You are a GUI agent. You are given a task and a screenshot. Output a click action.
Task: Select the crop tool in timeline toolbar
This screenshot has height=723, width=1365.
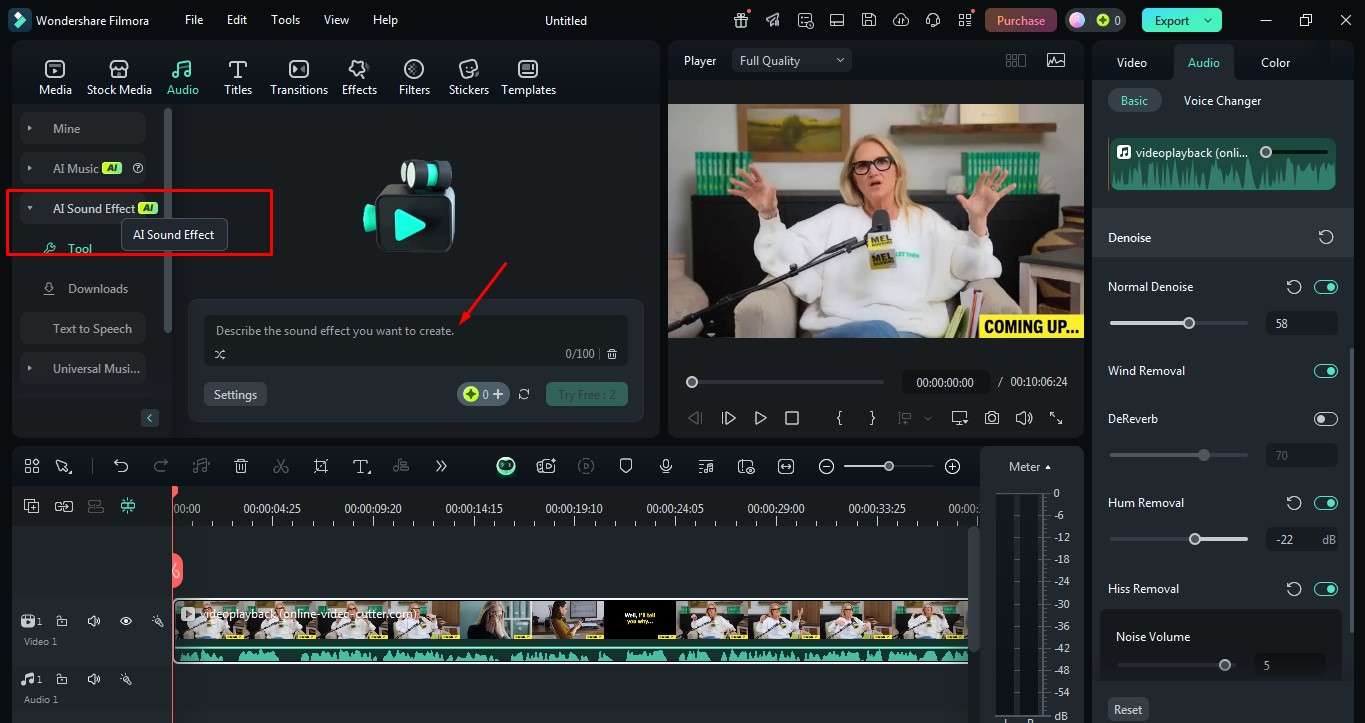pyautogui.click(x=321, y=466)
